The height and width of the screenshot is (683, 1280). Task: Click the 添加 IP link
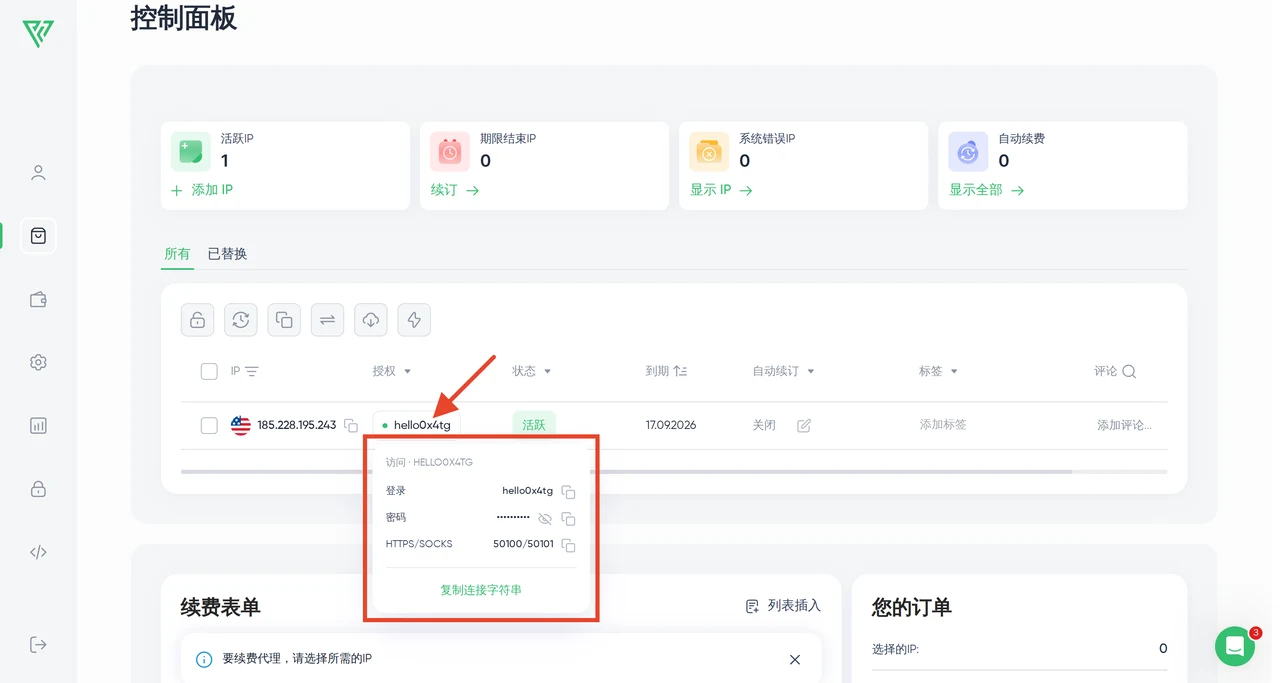click(x=202, y=190)
